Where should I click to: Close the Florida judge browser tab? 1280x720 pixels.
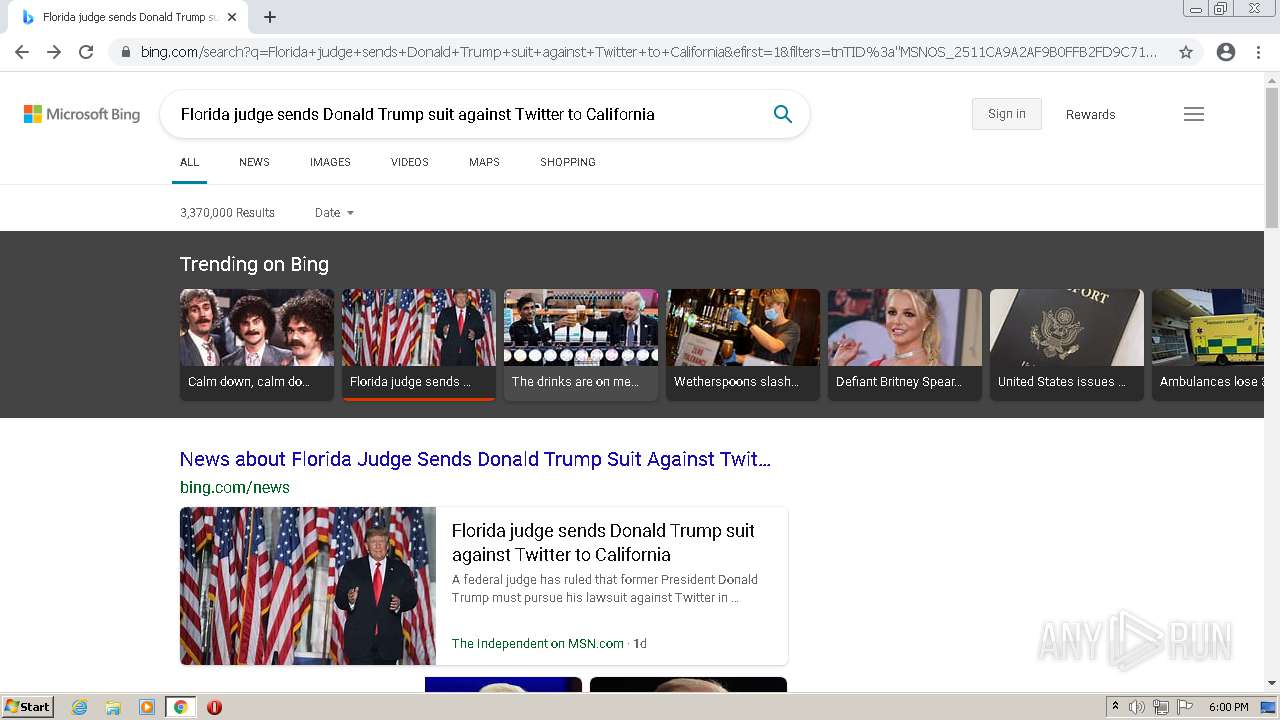232,17
